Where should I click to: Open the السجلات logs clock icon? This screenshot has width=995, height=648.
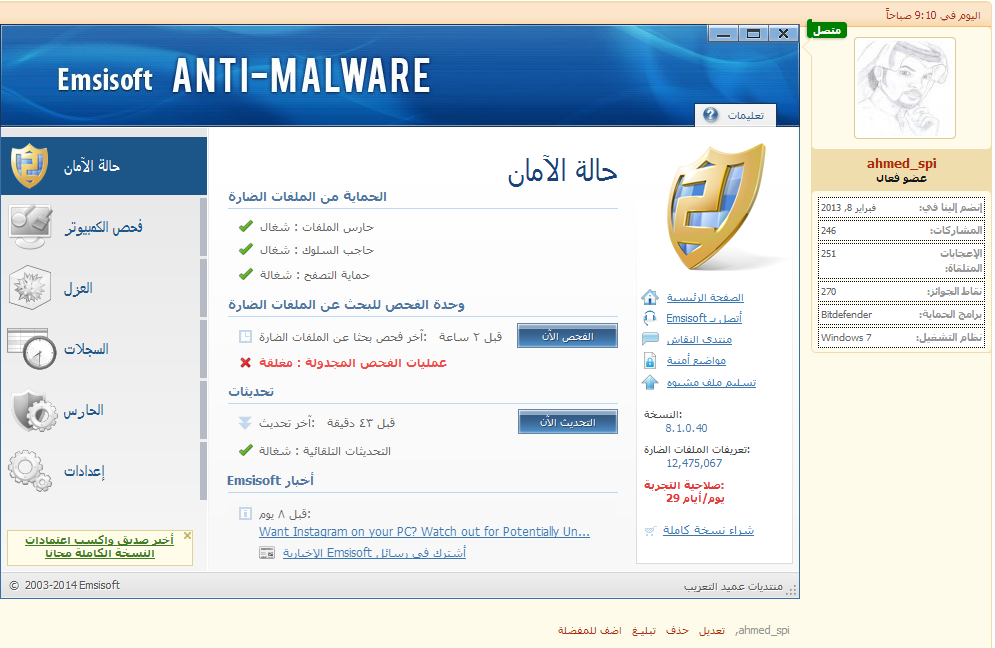31,348
